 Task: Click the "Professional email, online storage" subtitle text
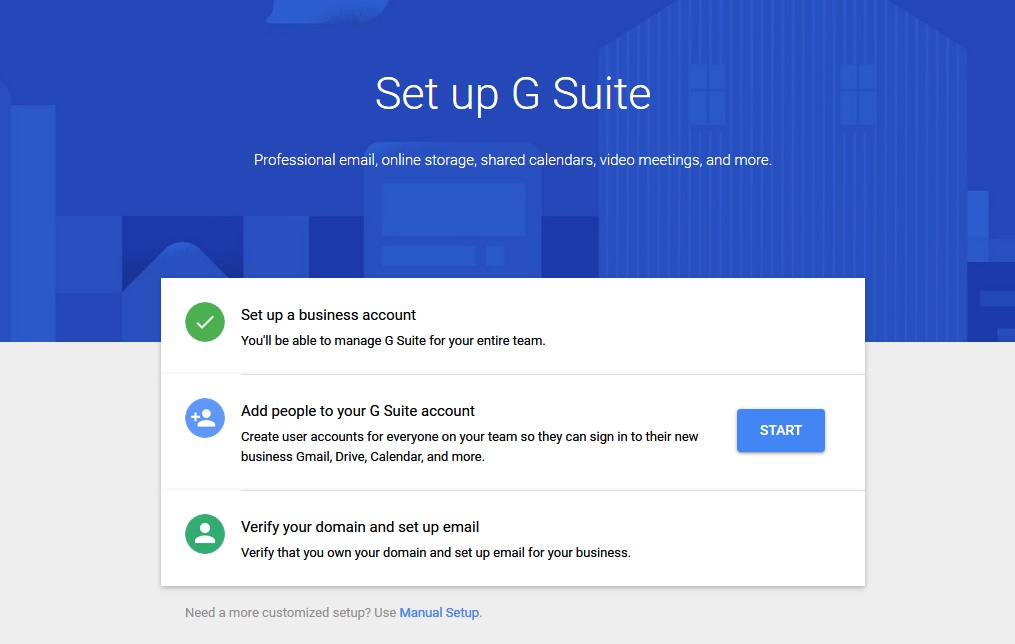513,160
